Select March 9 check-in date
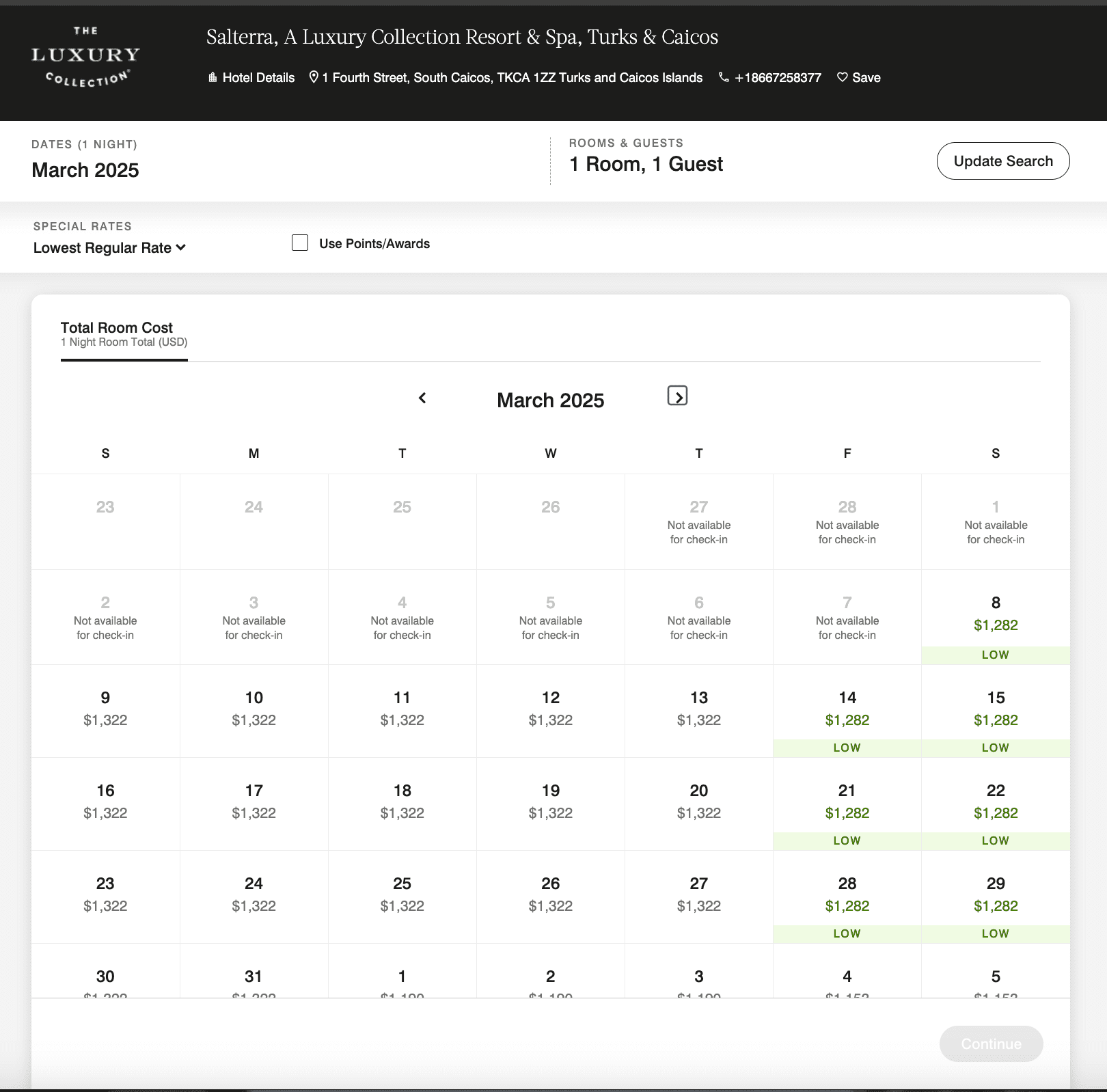Image resolution: width=1107 pixels, height=1092 pixels. click(x=105, y=711)
